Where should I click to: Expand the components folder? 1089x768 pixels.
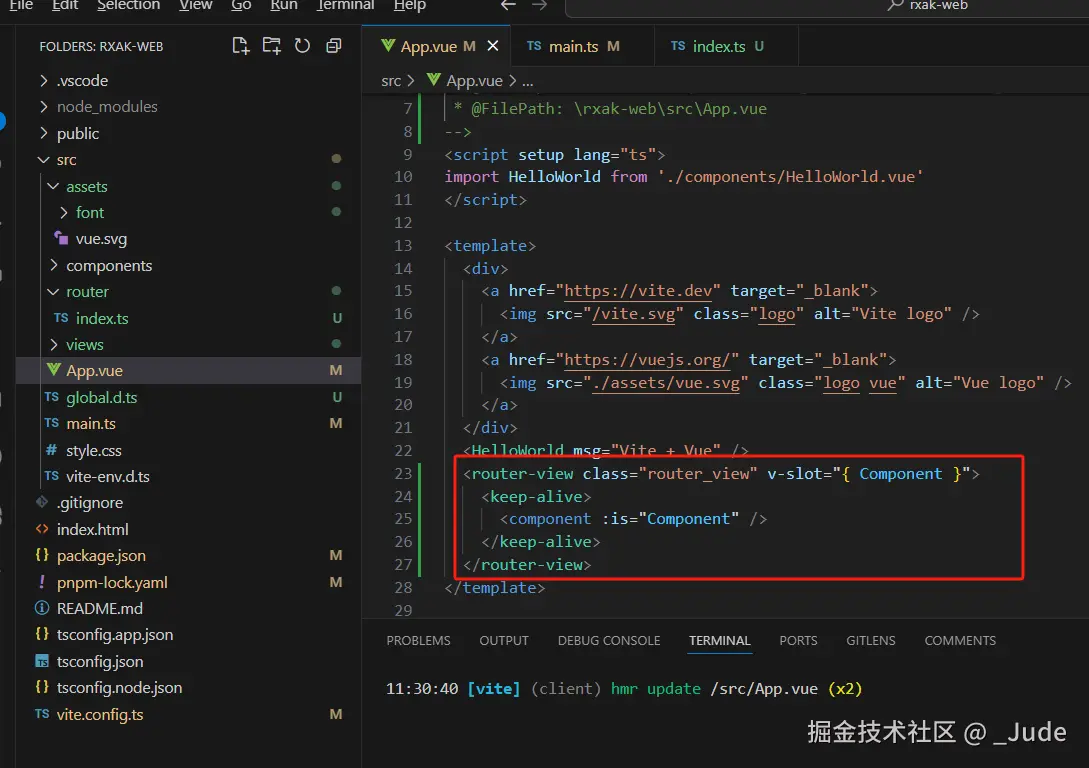(x=108, y=266)
